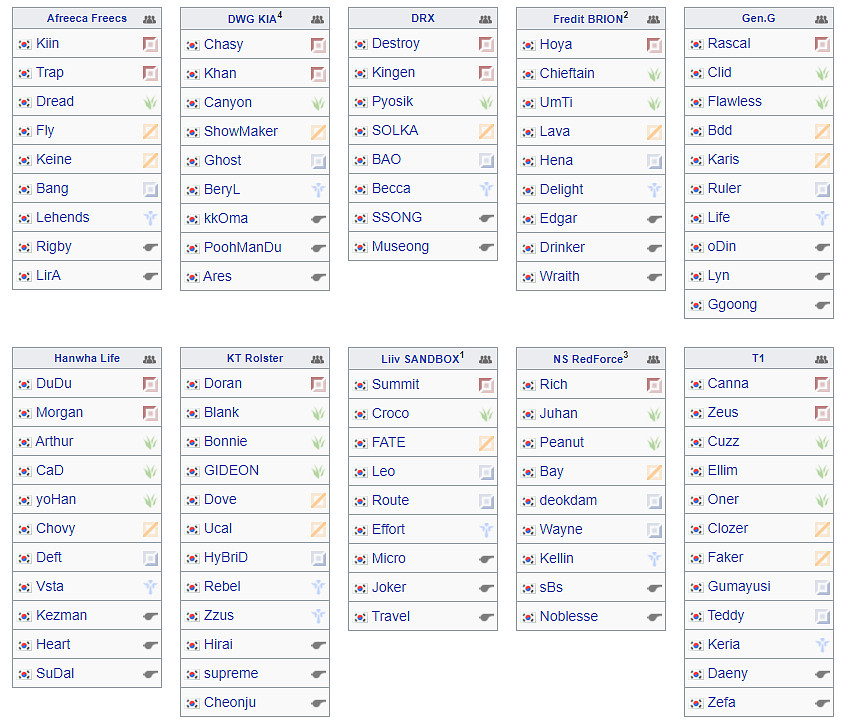Click the support role icon next to BeryL
849x726 pixels.
click(x=318, y=190)
